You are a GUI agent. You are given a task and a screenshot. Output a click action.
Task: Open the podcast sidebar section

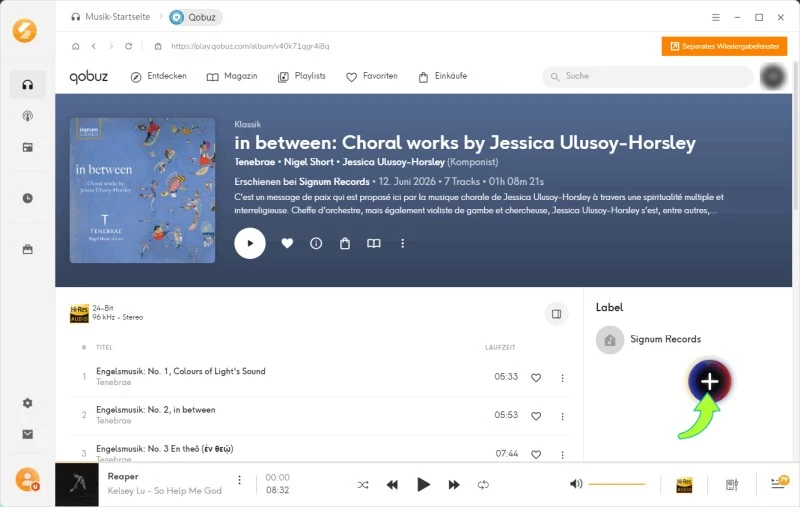point(28,116)
